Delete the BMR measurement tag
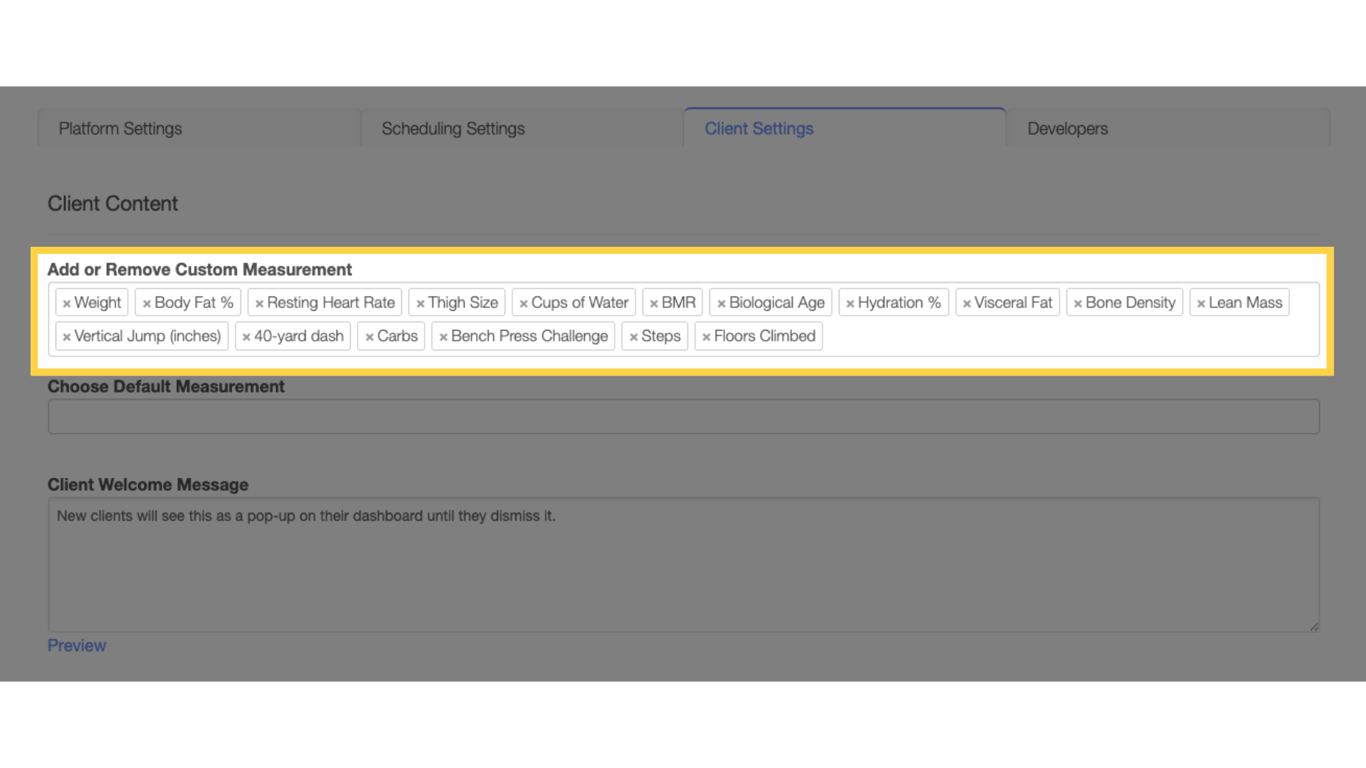Image resolution: width=1366 pixels, height=768 pixels. 654,302
